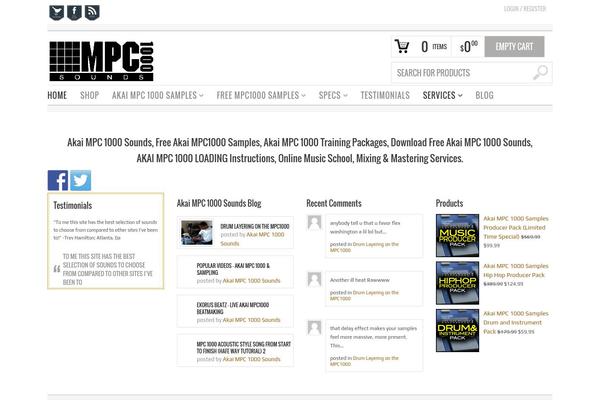
Task: Open 'Drum Layering on the MPC1000' post
Action: (254, 227)
